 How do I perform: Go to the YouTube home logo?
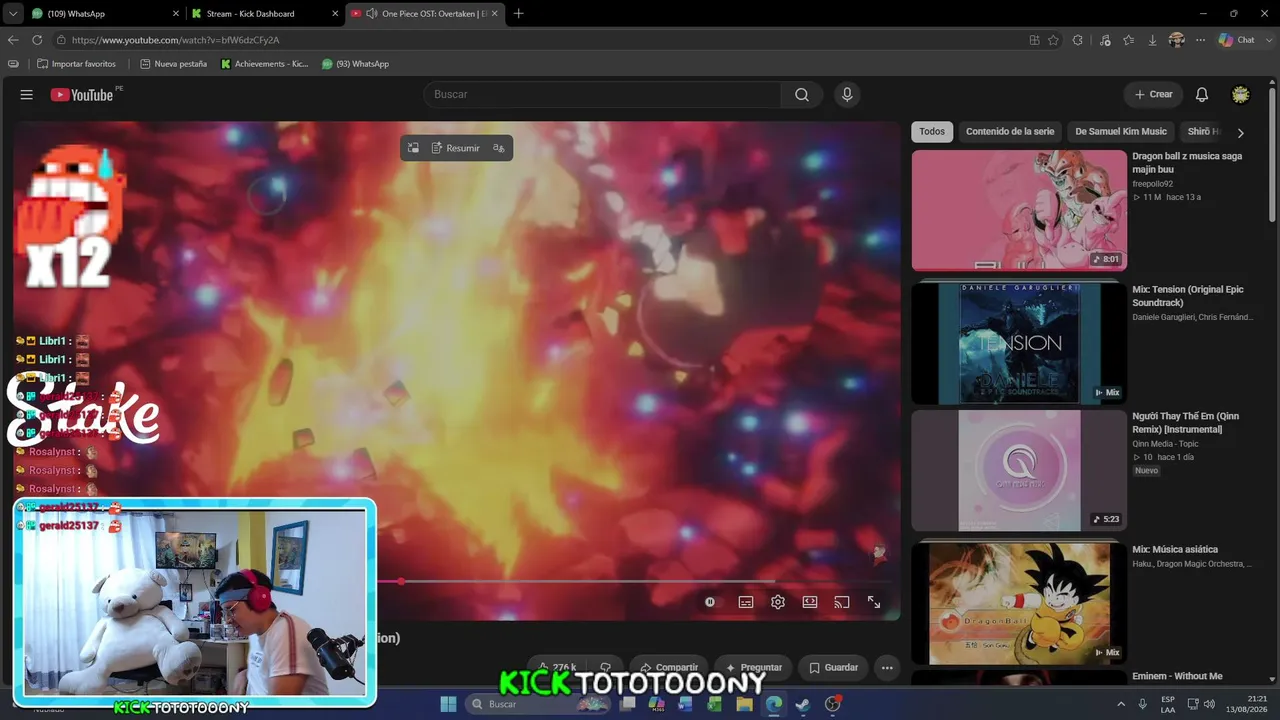(82, 94)
